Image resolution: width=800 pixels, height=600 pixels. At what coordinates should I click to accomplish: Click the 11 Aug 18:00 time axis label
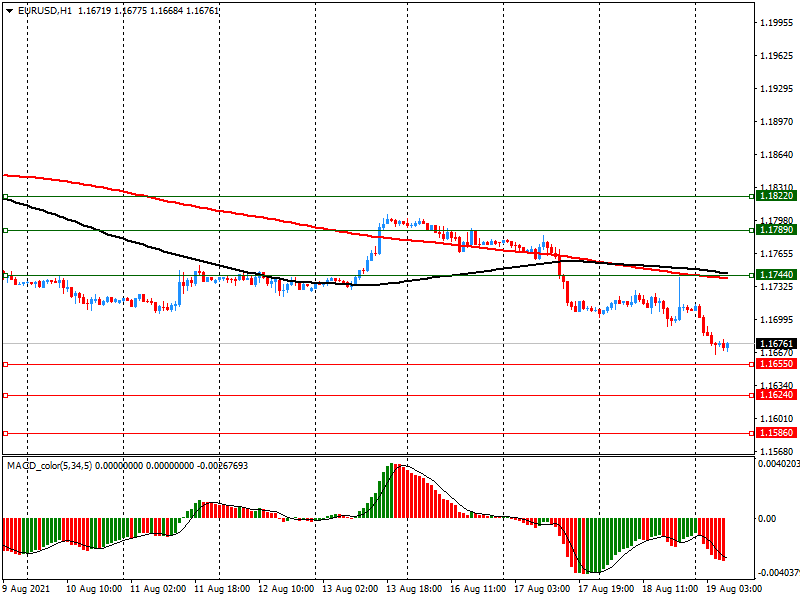[222, 589]
